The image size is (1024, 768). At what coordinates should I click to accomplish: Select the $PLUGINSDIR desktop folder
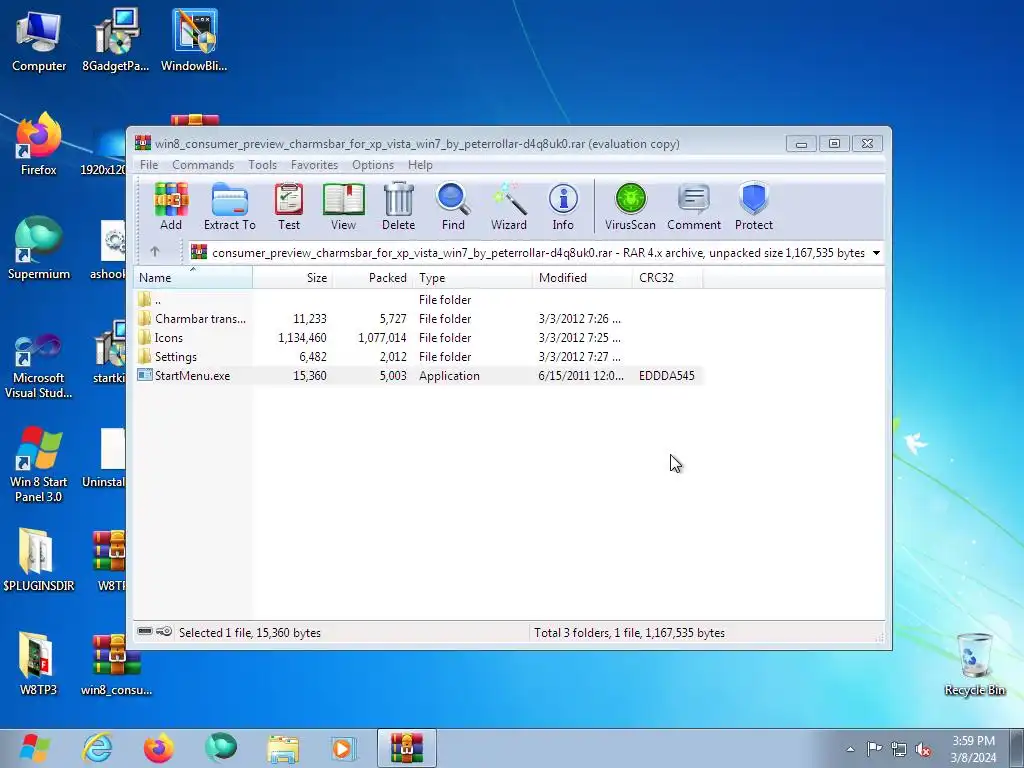39,560
